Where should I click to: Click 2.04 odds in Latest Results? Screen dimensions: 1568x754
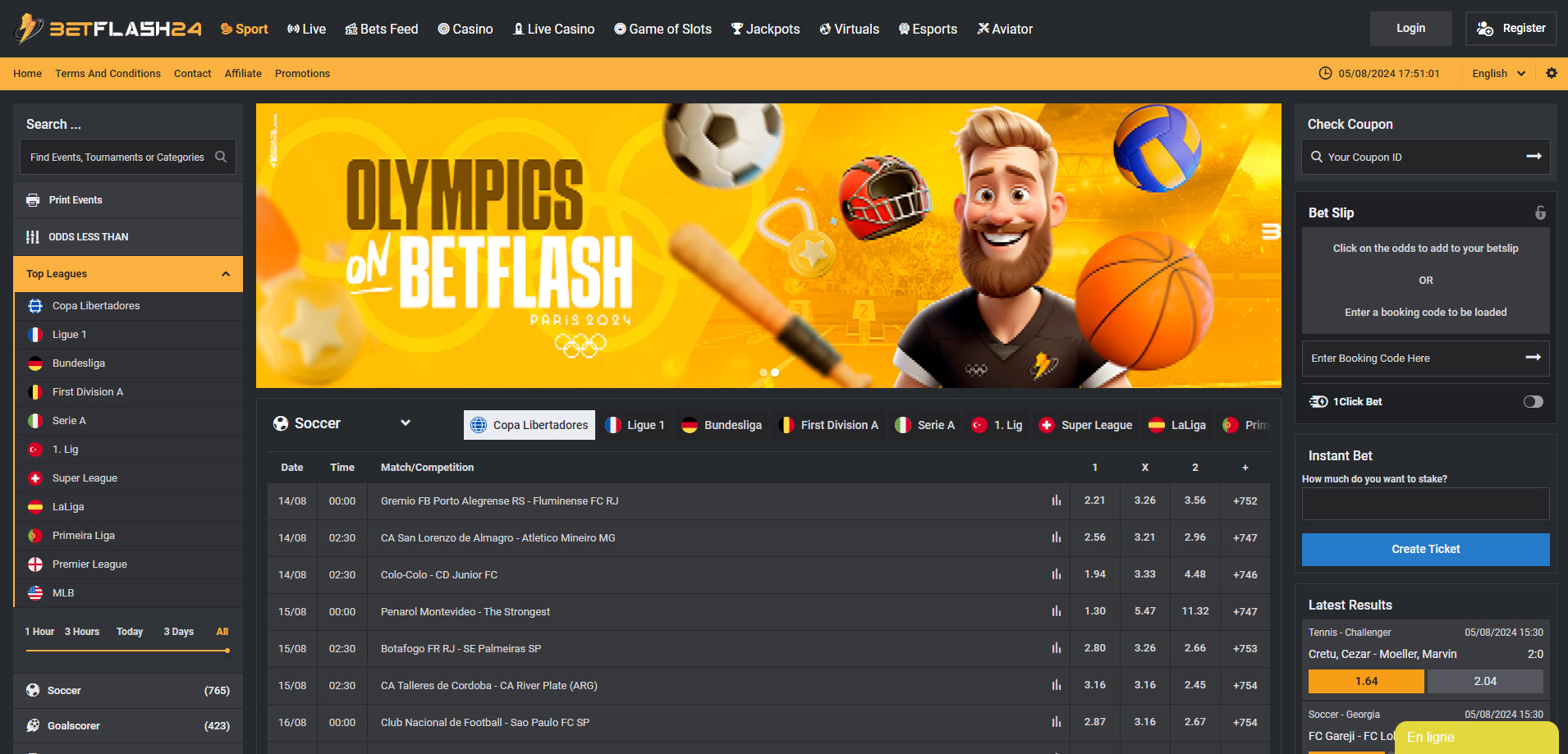coord(1485,681)
